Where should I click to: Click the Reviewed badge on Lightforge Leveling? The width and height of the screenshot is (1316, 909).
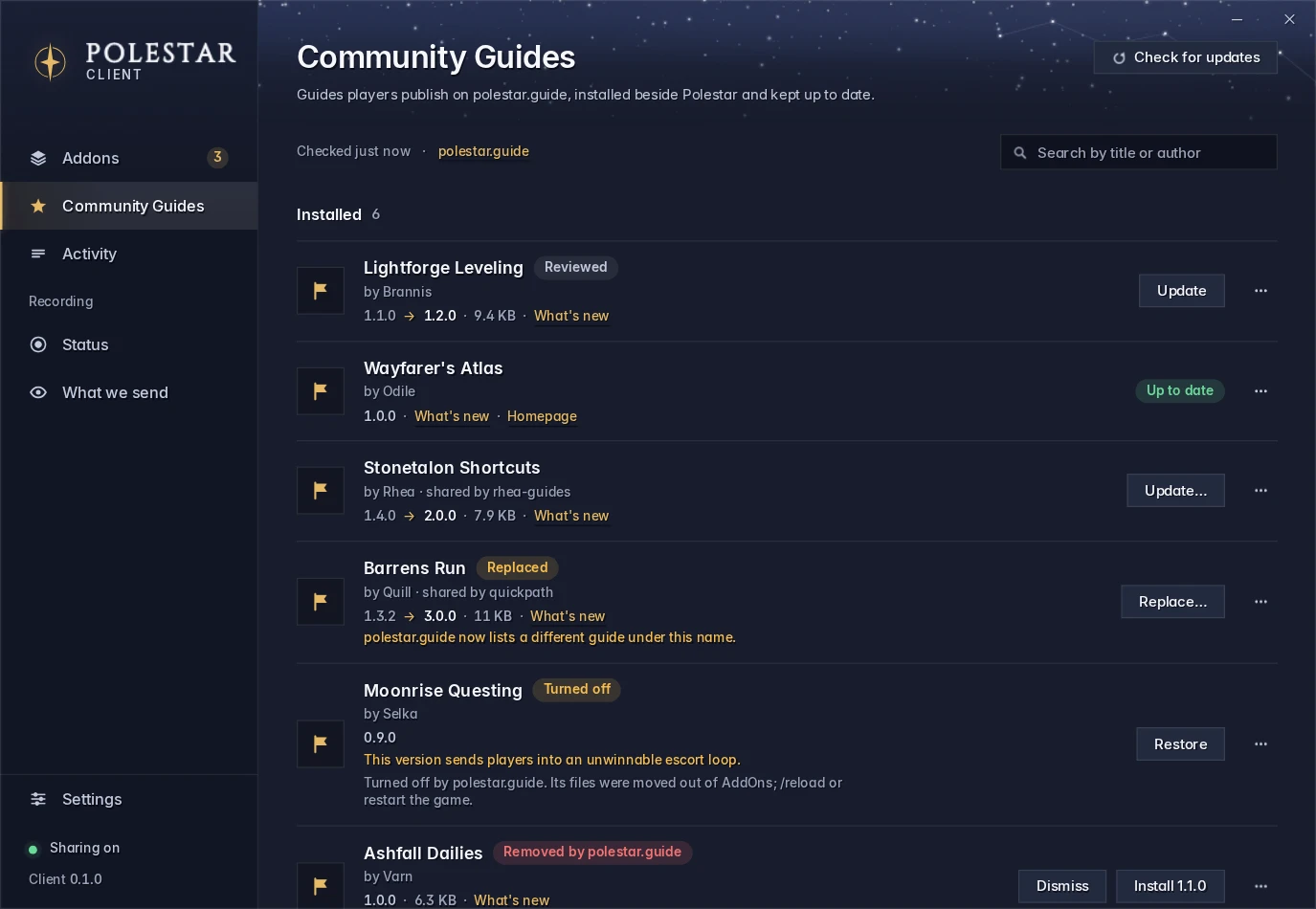576,267
